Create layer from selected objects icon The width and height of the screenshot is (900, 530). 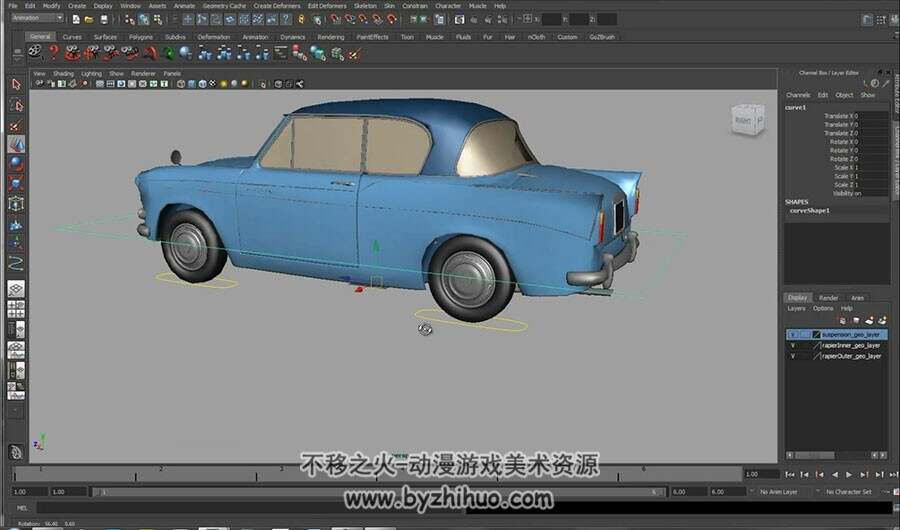pyautogui.click(x=882, y=320)
